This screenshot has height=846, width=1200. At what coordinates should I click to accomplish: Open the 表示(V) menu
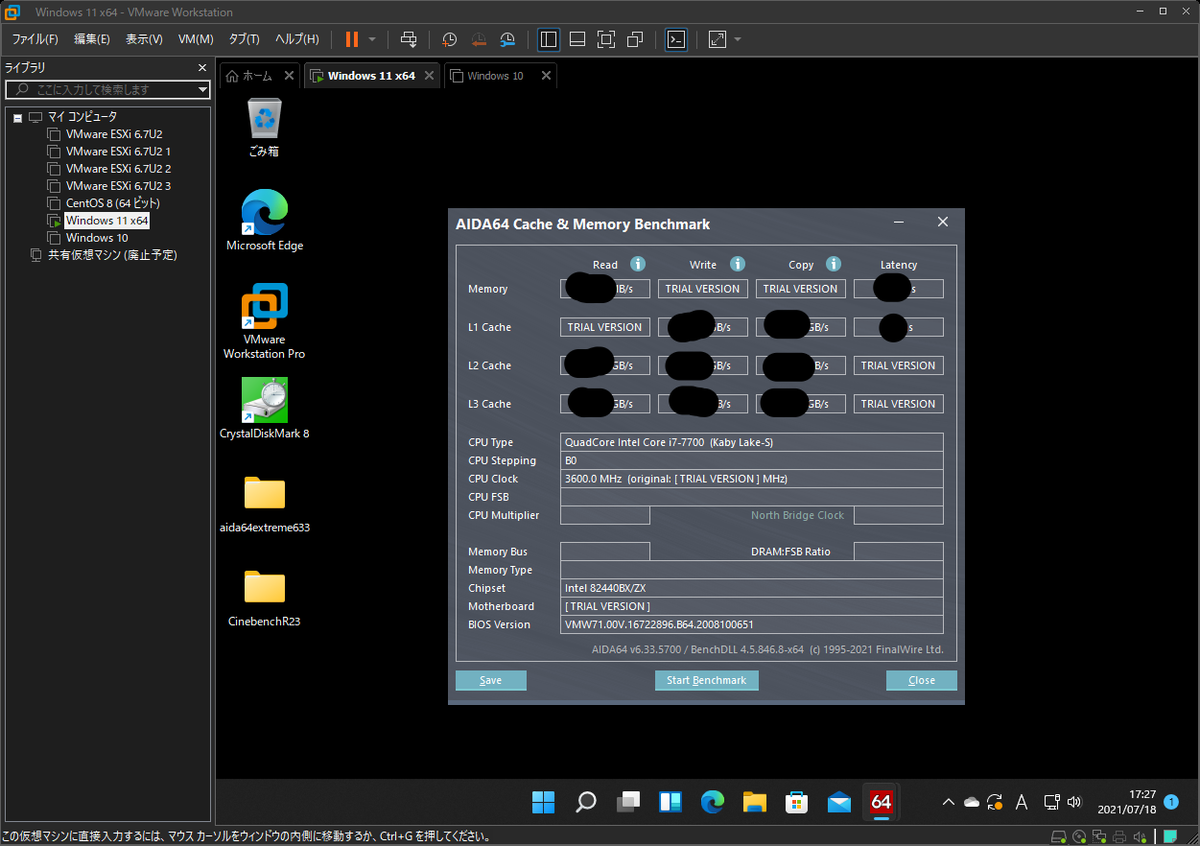click(x=144, y=39)
